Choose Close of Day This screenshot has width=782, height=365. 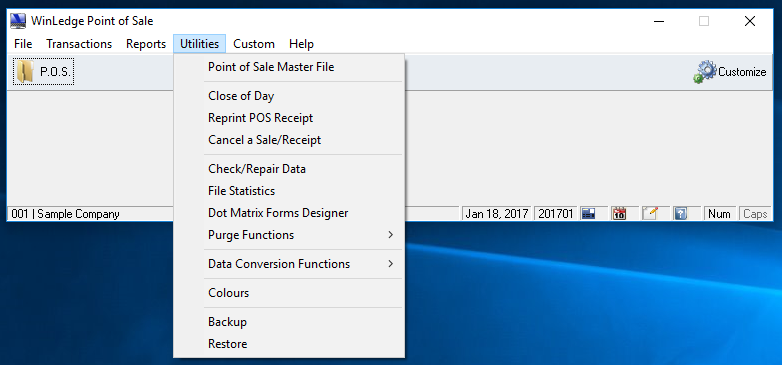289,96
